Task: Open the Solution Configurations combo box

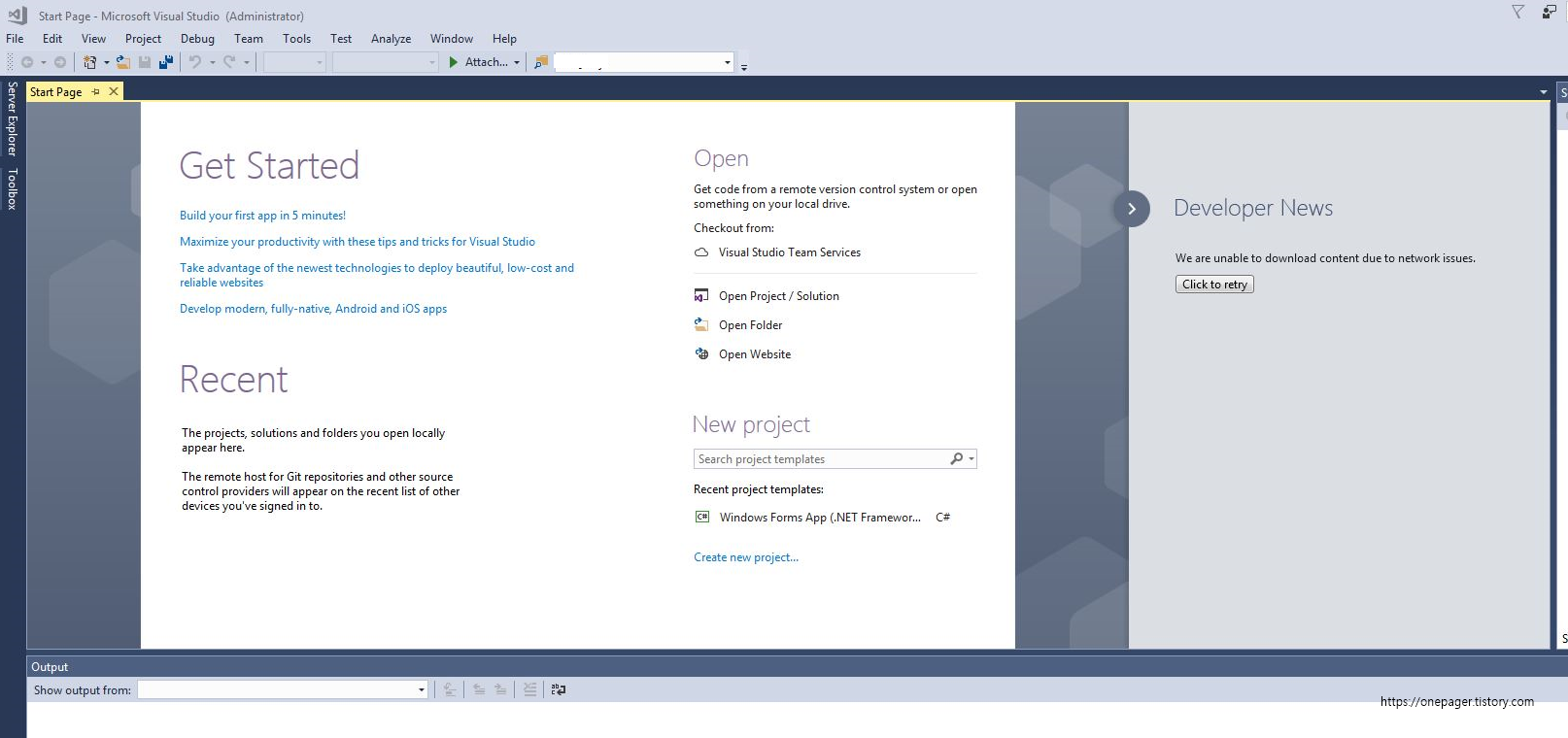Action: [295, 62]
